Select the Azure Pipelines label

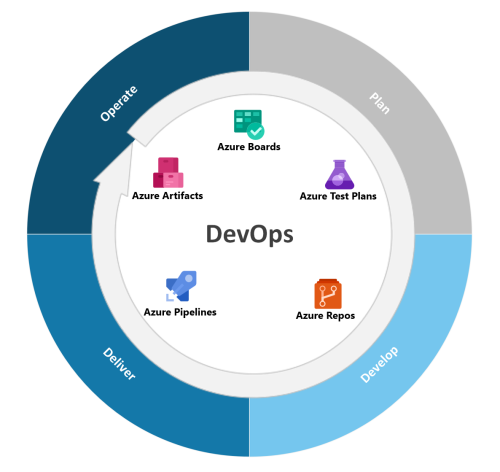tap(180, 312)
